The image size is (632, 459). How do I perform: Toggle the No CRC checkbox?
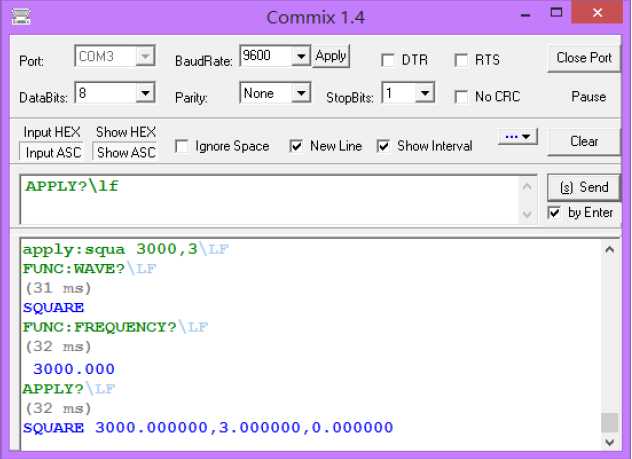point(461,97)
